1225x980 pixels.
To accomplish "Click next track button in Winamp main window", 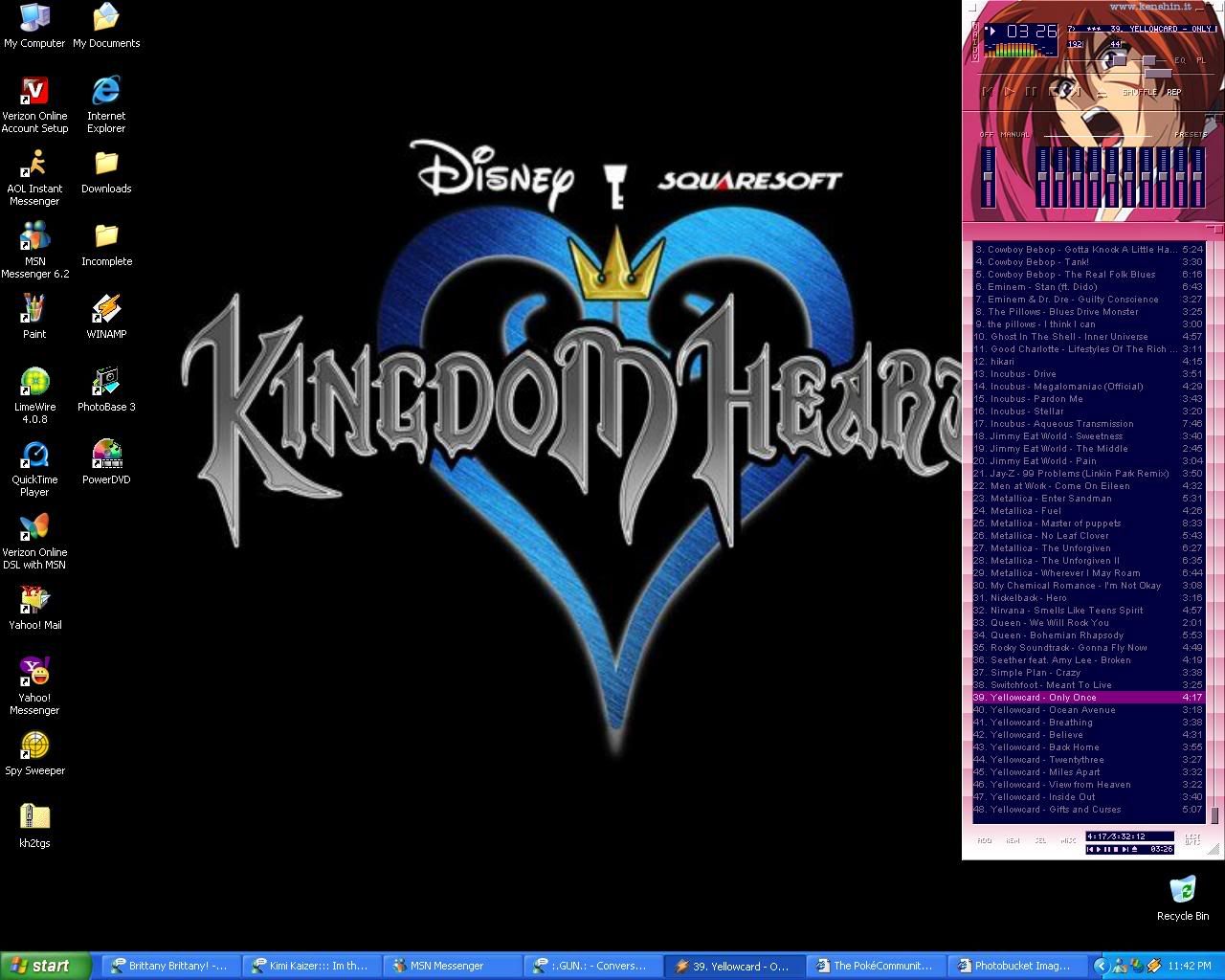I will click(x=1077, y=92).
